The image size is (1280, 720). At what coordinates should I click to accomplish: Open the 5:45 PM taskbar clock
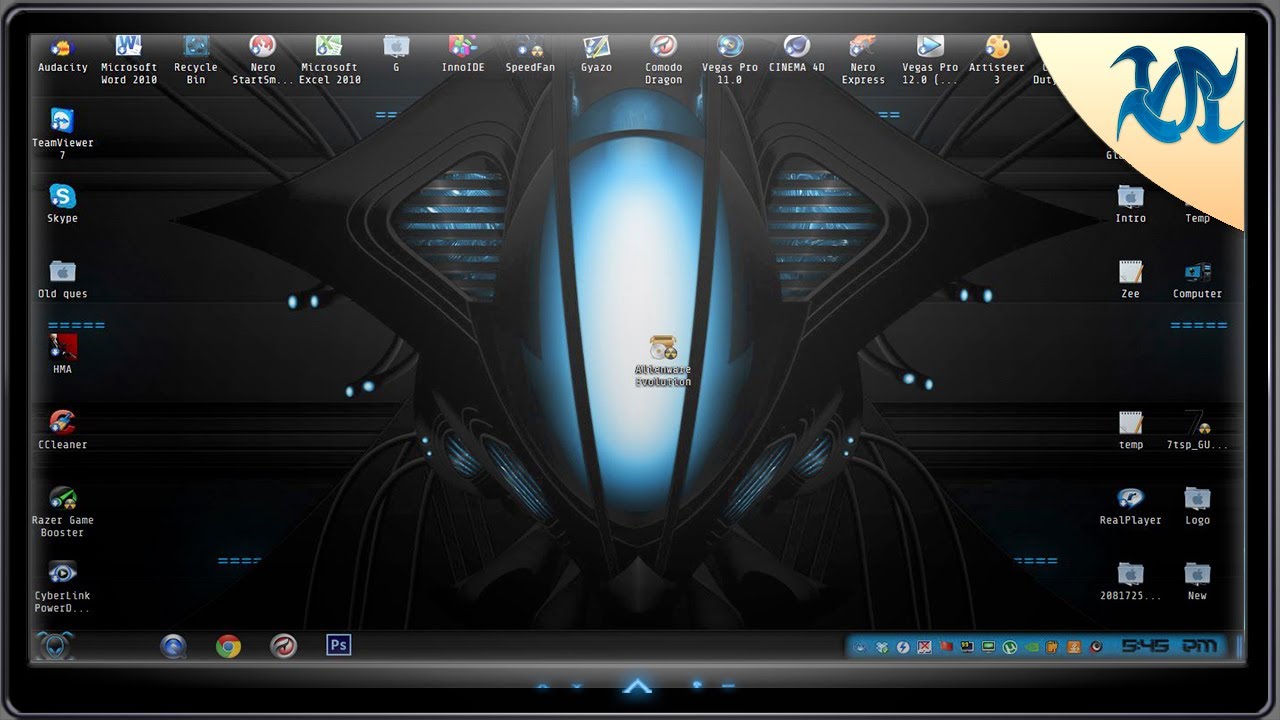[1169, 646]
